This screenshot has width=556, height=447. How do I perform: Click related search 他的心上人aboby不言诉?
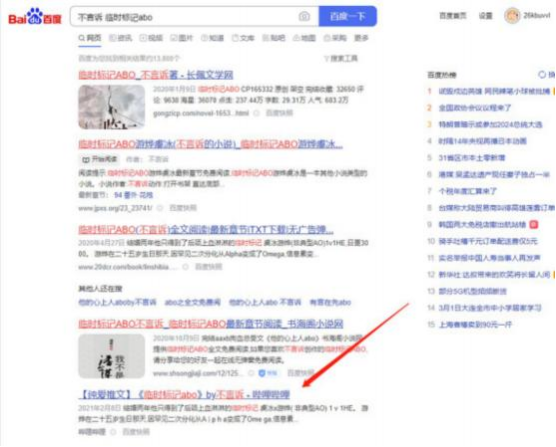click(x=117, y=302)
